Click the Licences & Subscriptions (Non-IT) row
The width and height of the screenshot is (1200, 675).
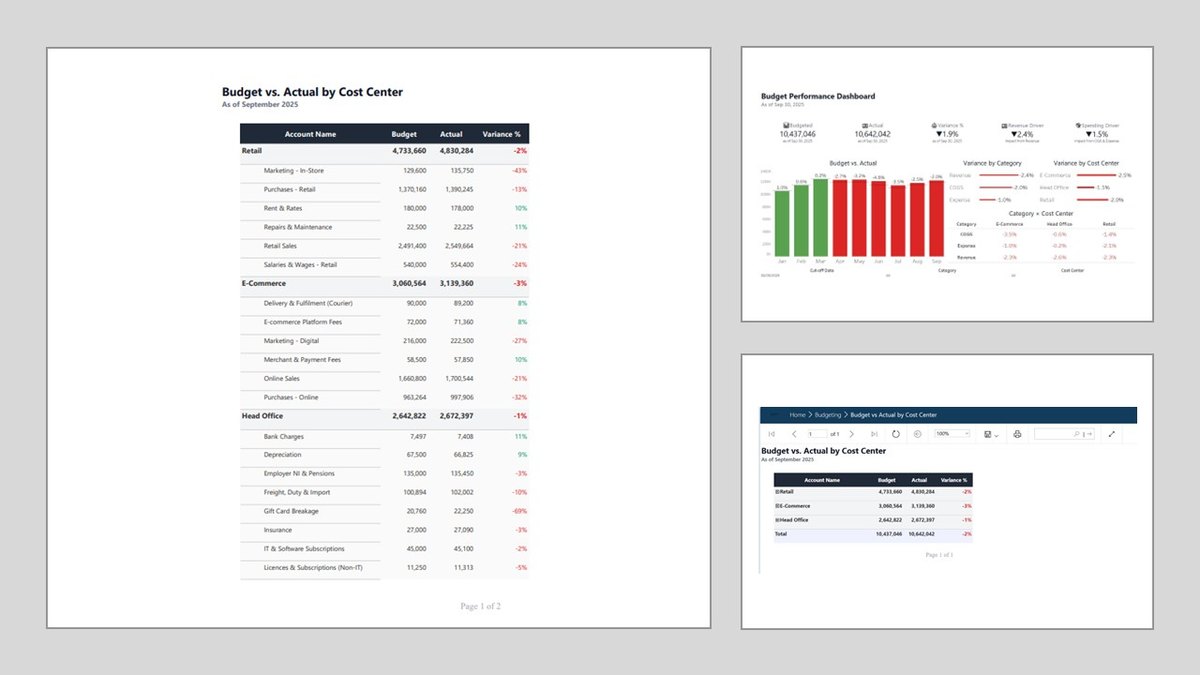point(385,568)
